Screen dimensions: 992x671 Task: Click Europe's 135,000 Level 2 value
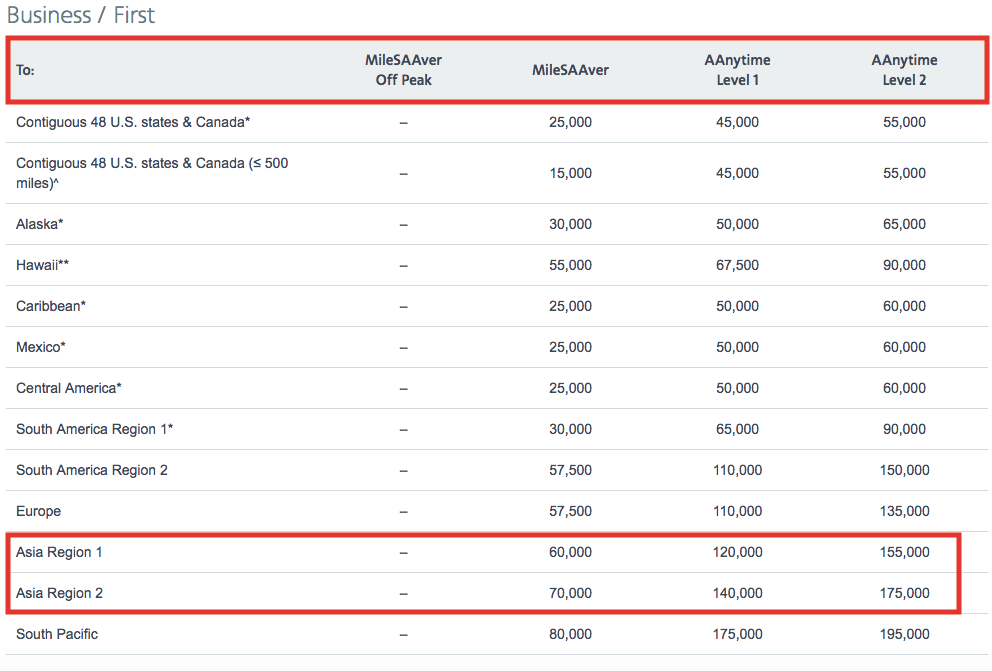pyautogui.click(x=905, y=512)
